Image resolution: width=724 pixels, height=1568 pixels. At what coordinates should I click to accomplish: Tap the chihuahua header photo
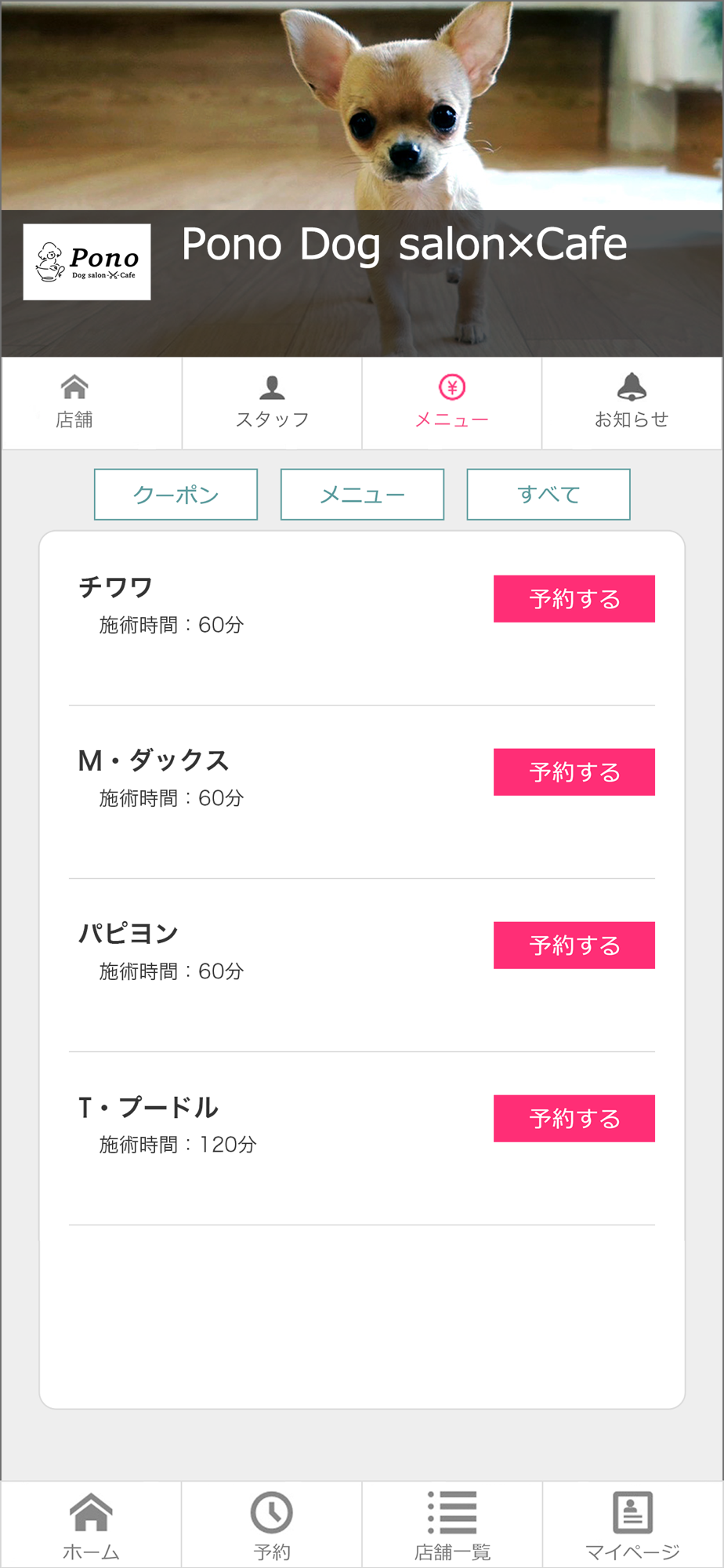pyautogui.click(x=362, y=105)
